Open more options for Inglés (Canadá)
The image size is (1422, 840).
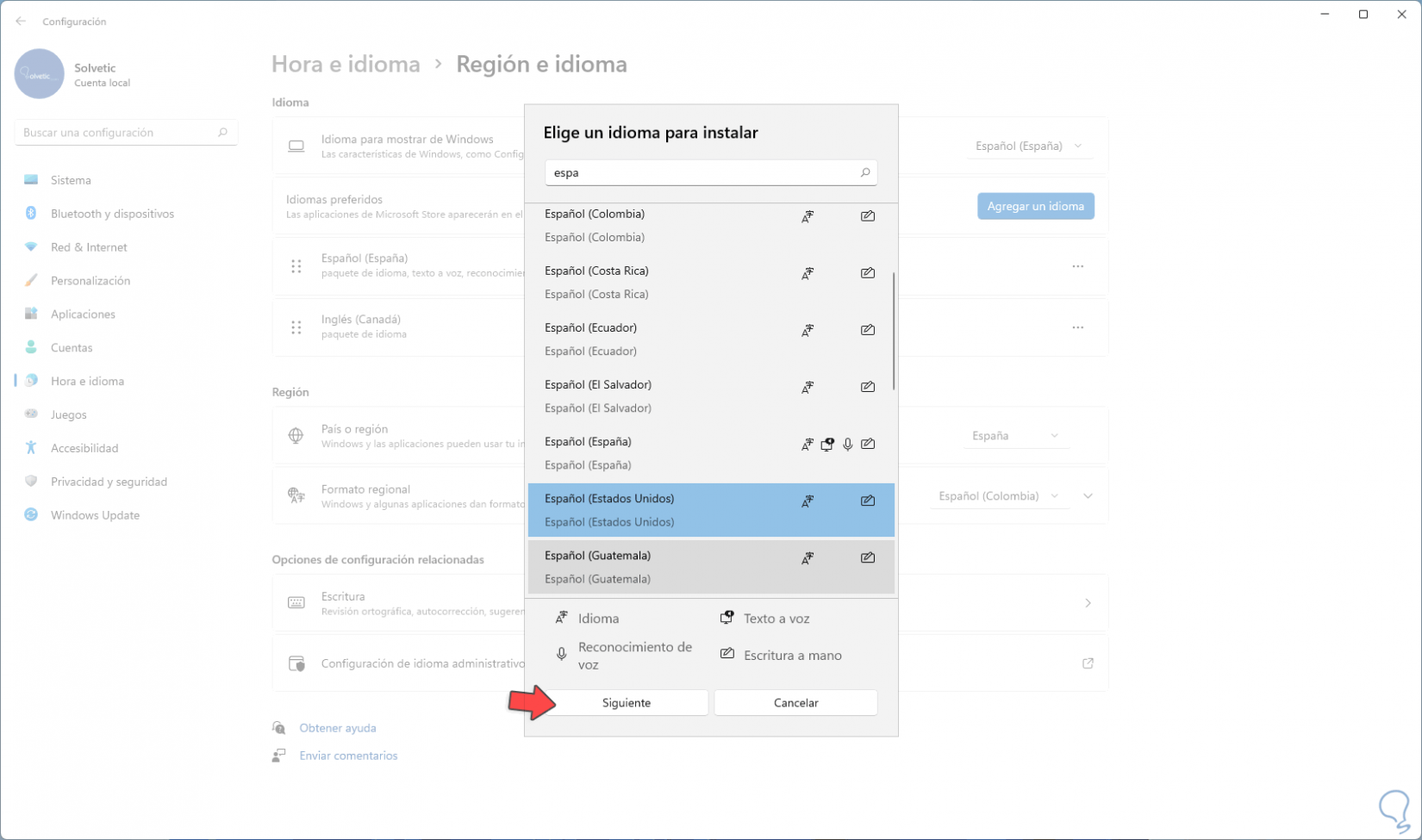[1077, 327]
